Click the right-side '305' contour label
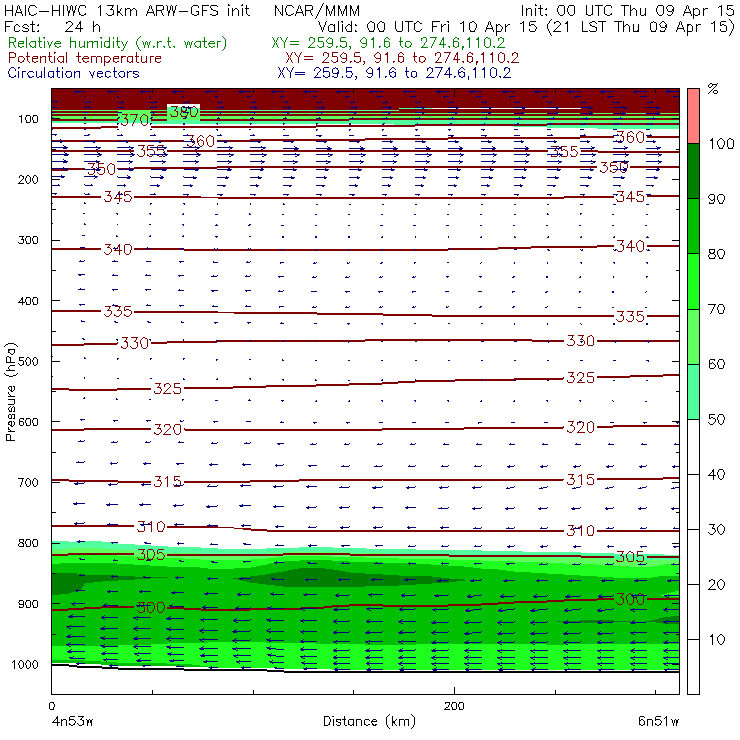740x740 pixels. 630,557
